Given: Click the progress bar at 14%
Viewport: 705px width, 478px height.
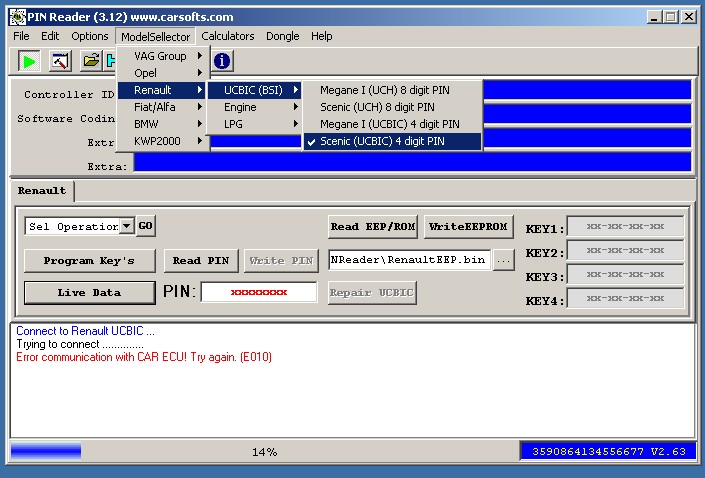Looking at the screenshot, I should 264,451.
